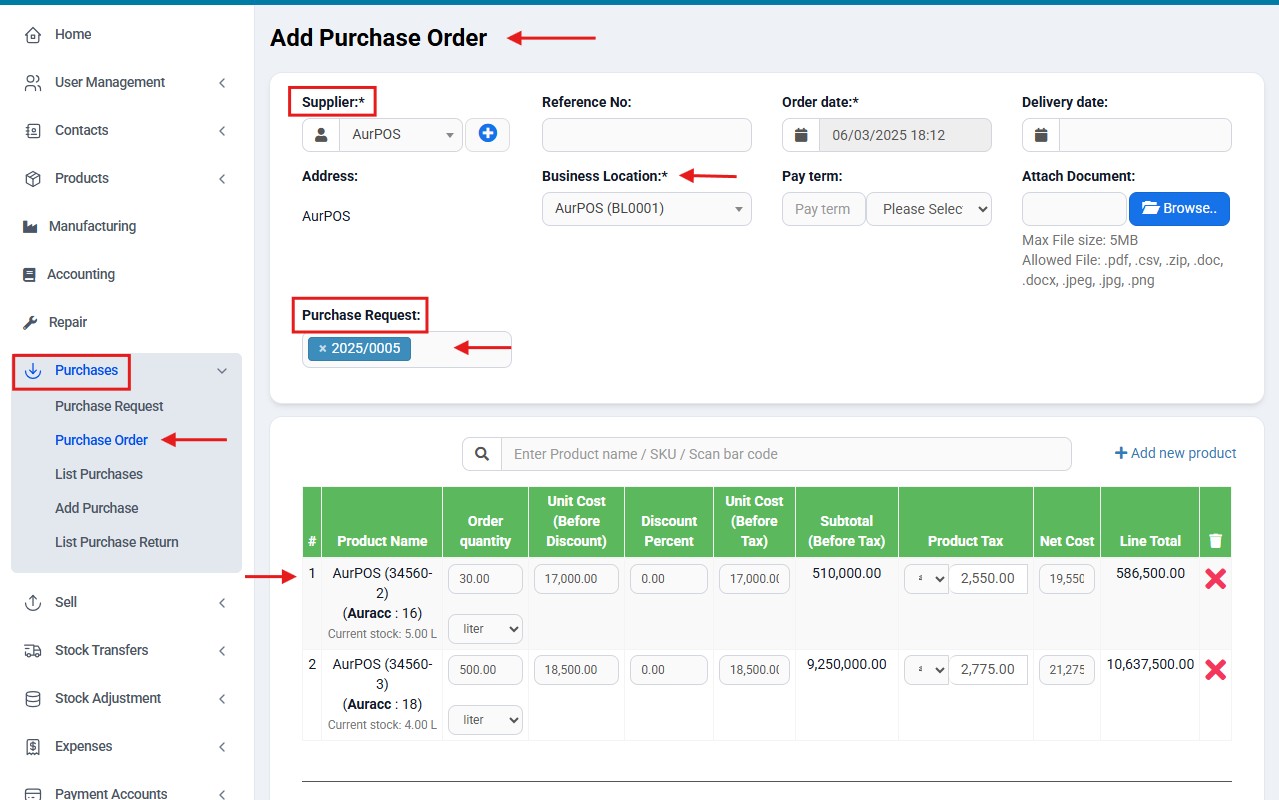Click the Repair wrench icon
The height and width of the screenshot is (800, 1279).
(x=30, y=323)
